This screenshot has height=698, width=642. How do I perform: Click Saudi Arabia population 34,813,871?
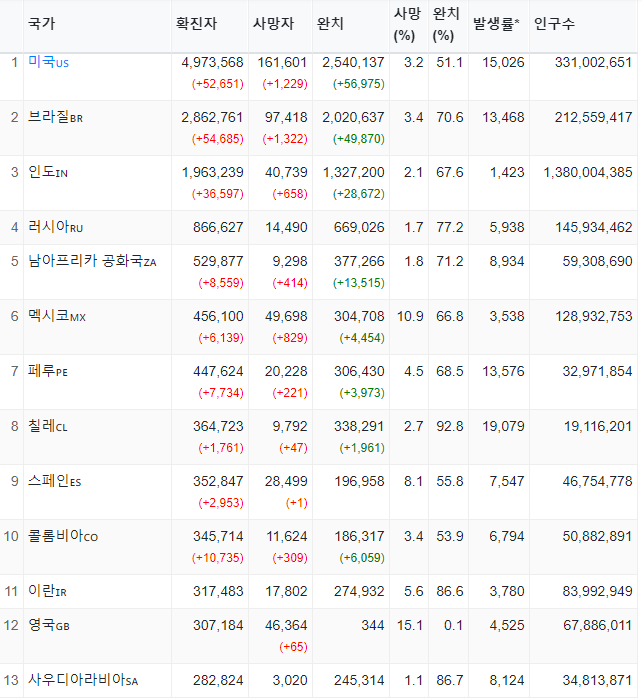(597, 681)
